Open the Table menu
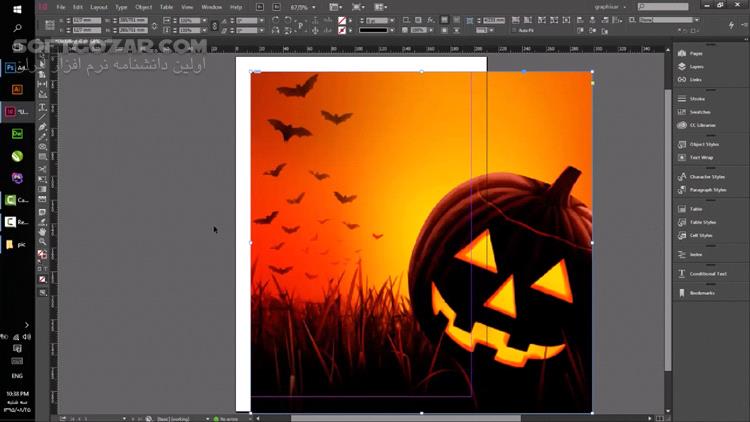Screen dimensions: 750x422 [166, 7]
